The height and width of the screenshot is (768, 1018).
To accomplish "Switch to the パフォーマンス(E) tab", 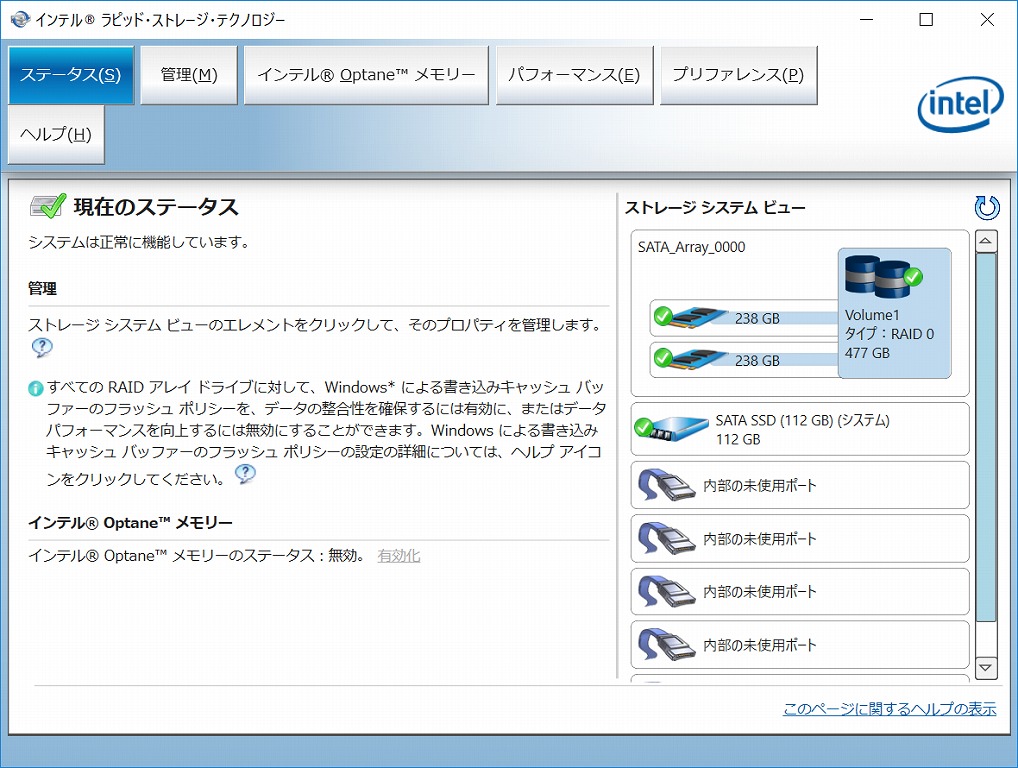I will (x=574, y=75).
